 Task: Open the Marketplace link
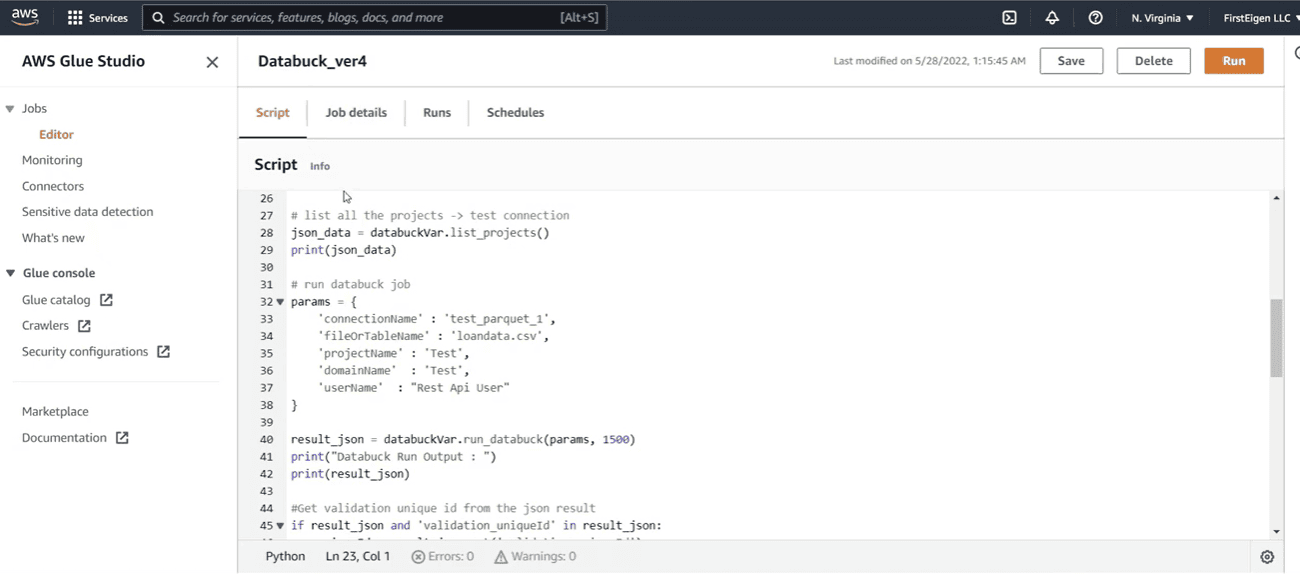[x=55, y=412]
